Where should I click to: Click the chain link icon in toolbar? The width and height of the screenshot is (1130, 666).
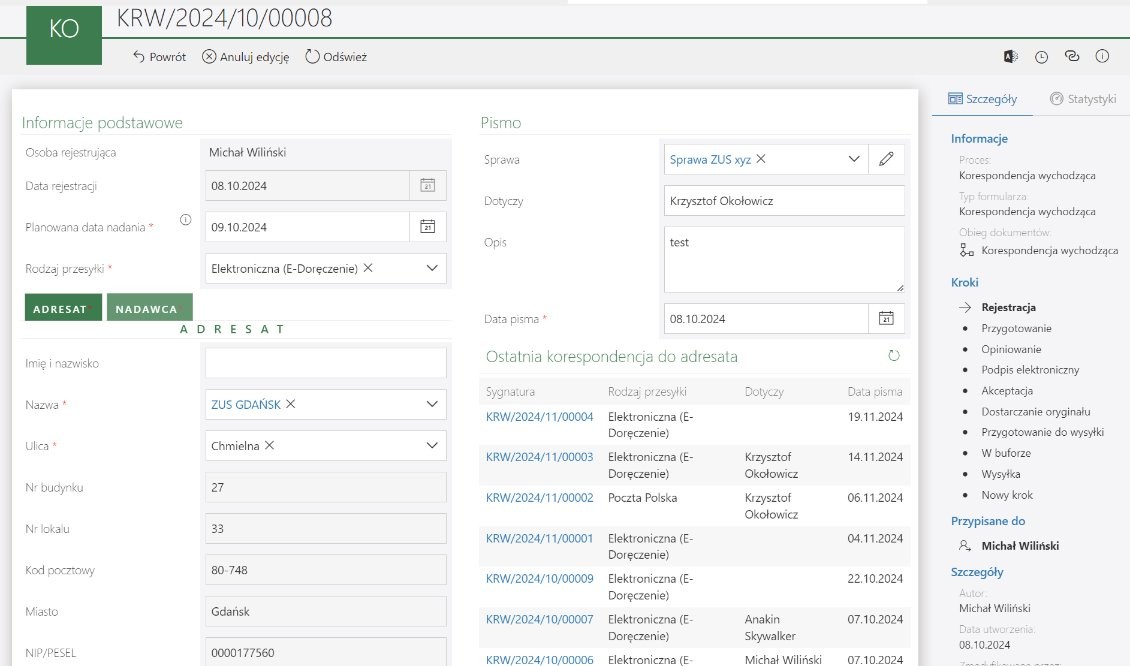[1072, 57]
